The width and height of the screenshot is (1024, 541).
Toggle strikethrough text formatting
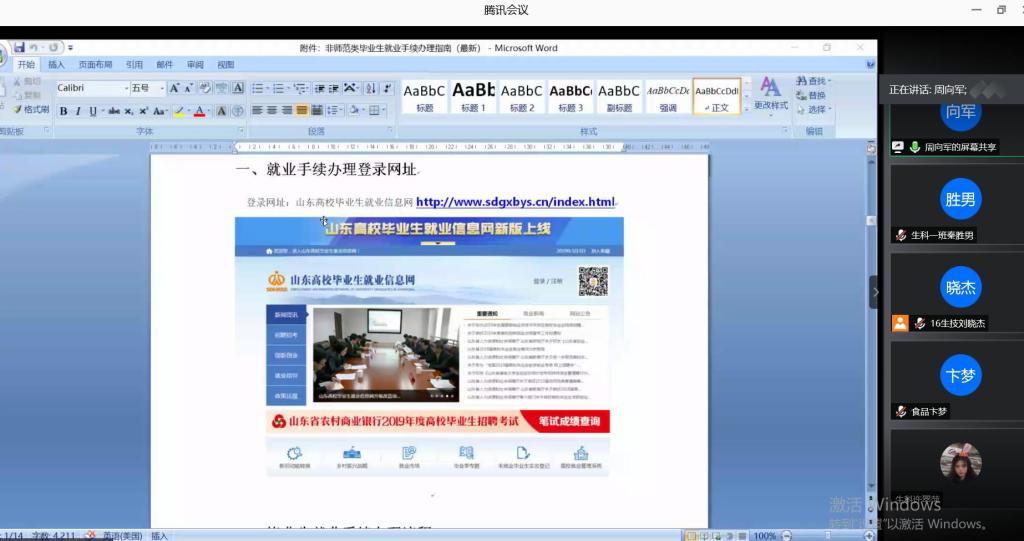point(113,111)
